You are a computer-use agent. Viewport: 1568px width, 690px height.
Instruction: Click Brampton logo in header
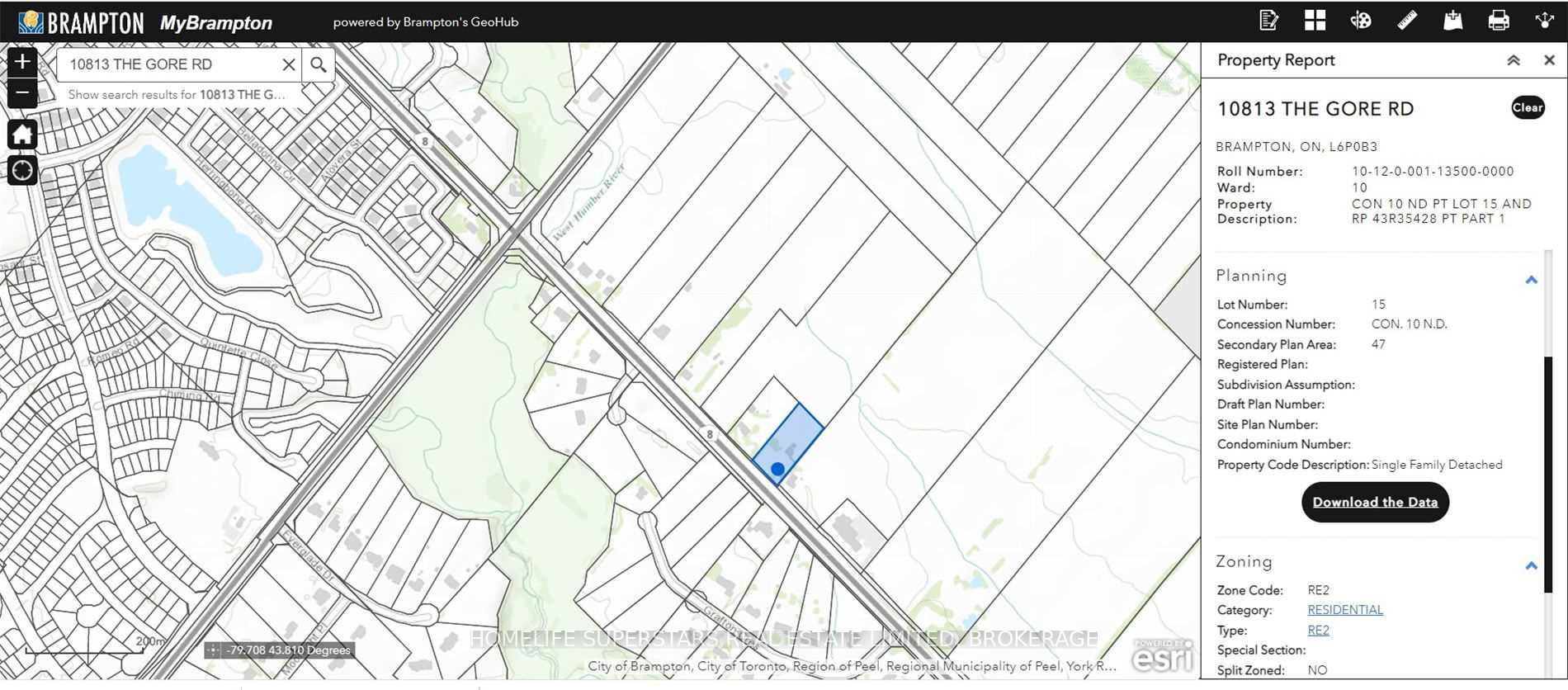(81, 22)
